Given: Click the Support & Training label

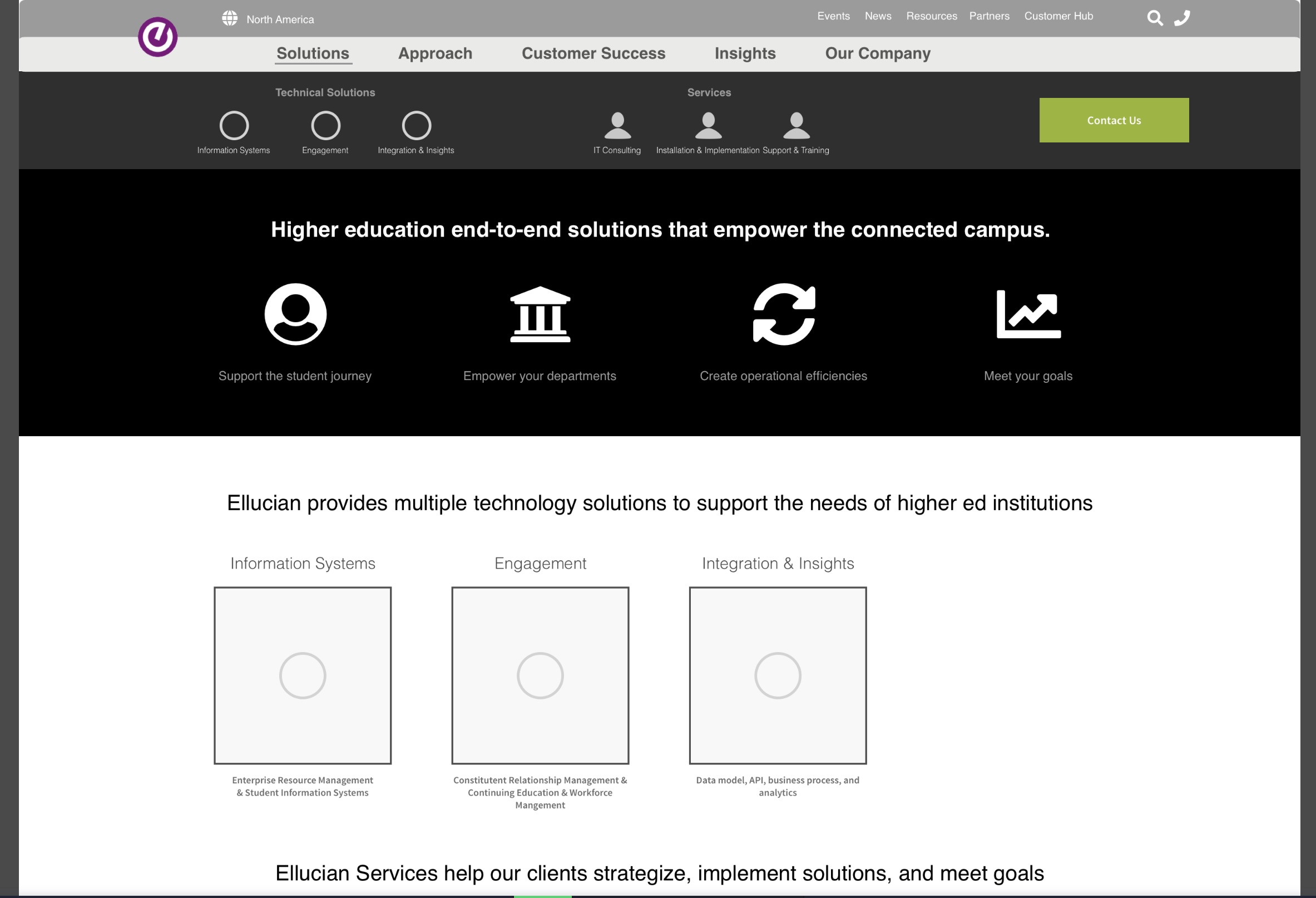Looking at the screenshot, I should point(795,150).
